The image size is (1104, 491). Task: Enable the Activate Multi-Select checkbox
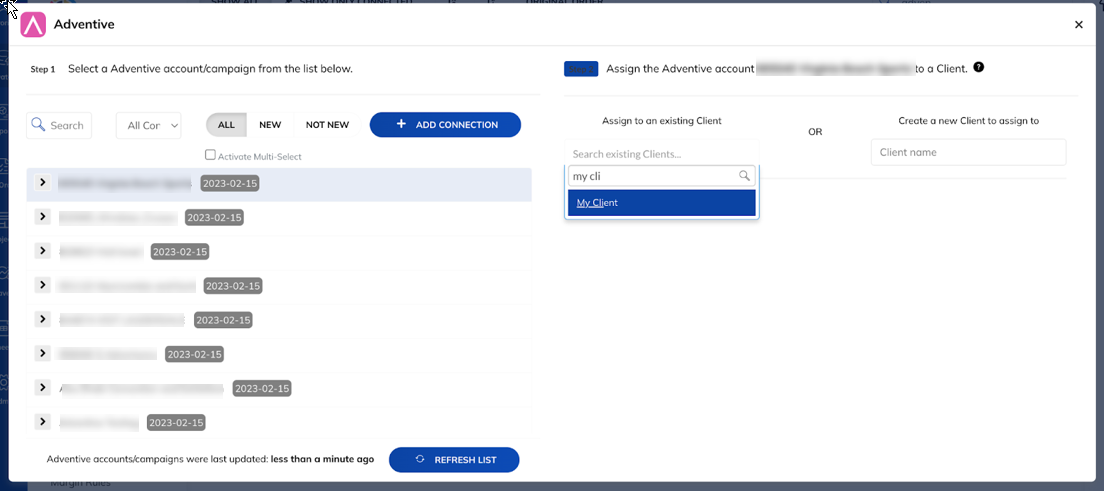[x=210, y=155]
